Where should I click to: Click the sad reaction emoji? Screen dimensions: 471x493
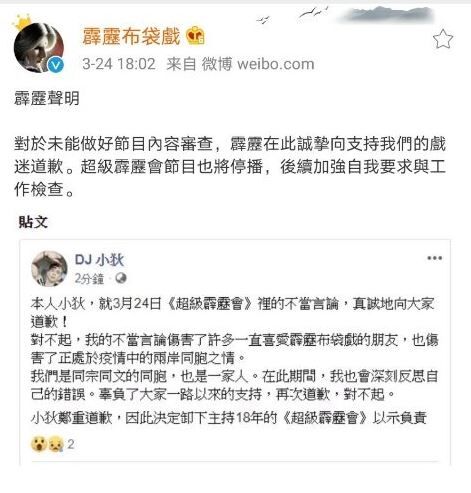pyautogui.click(x=55, y=444)
